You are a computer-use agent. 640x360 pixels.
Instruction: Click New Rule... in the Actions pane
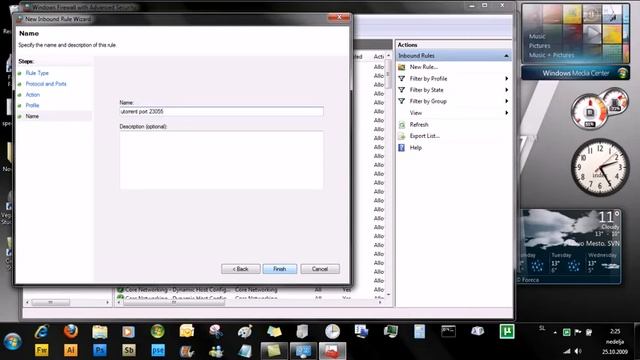click(423, 67)
